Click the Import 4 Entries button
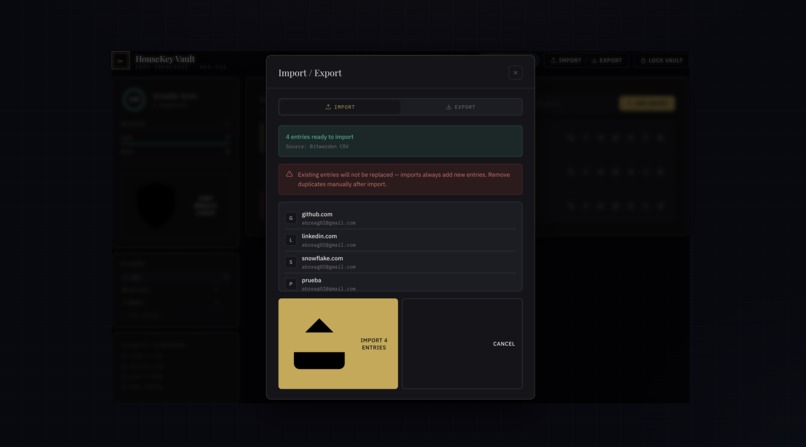806x447 pixels. [338, 344]
